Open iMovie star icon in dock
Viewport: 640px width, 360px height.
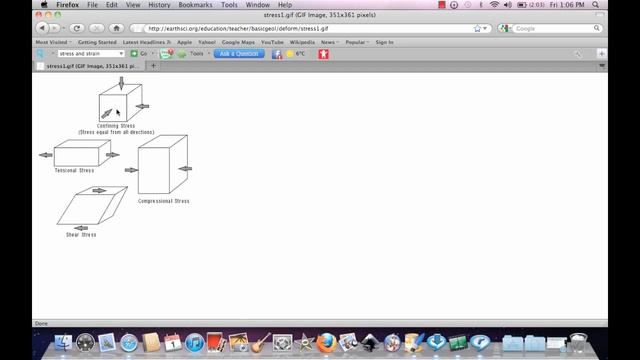point(304,343)
